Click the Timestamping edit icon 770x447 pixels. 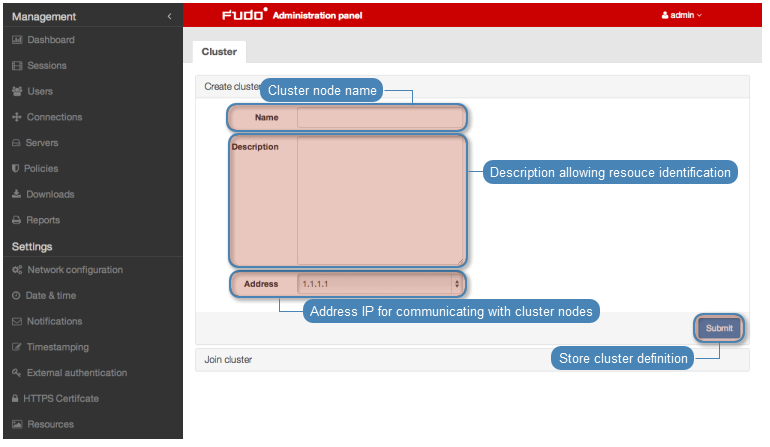point(17,347)
